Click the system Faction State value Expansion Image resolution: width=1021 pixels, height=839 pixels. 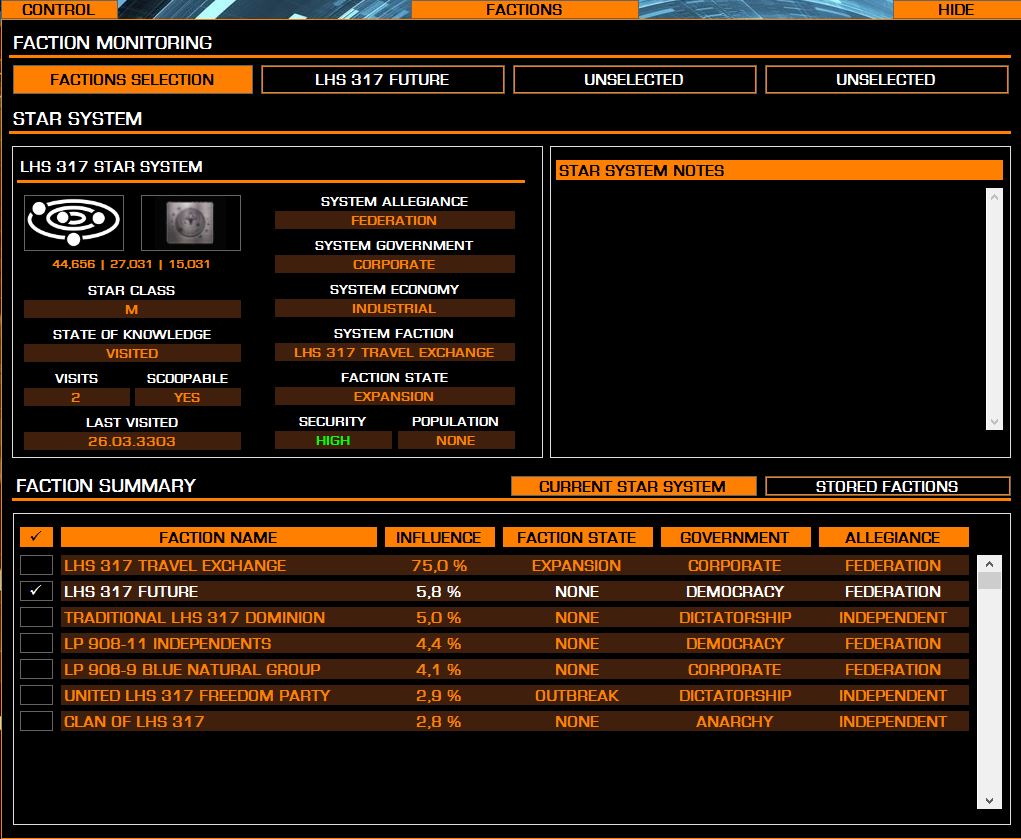tap(395, 396)
